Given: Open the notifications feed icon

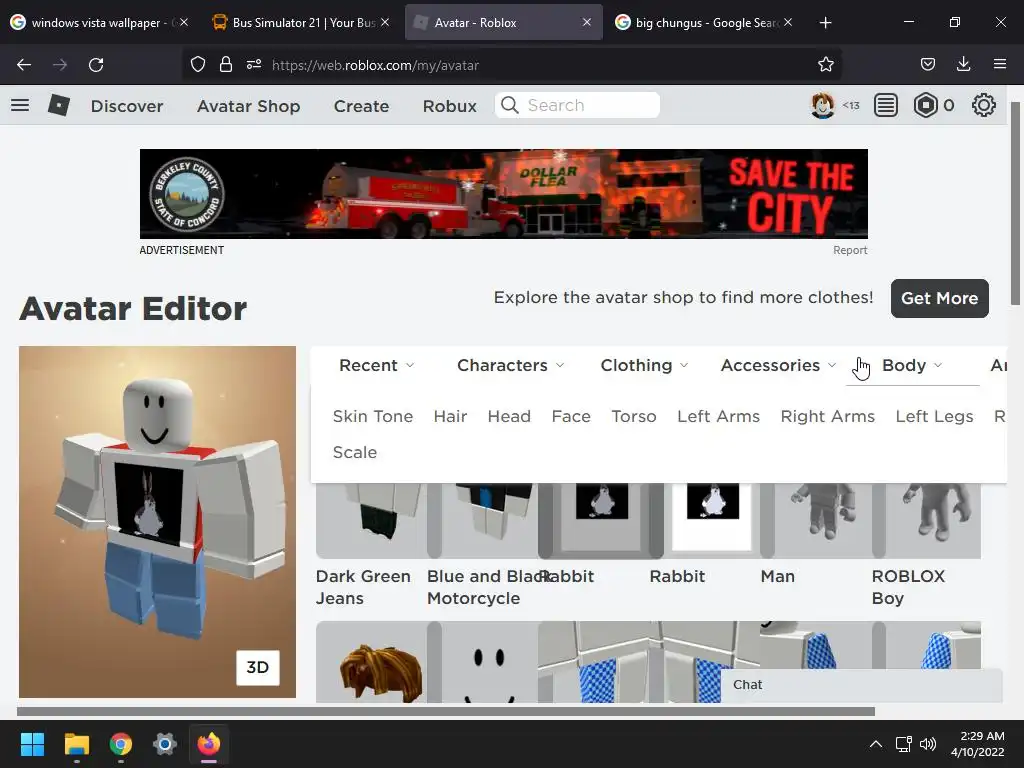Looking at the screenshot, I should (886, 105).
